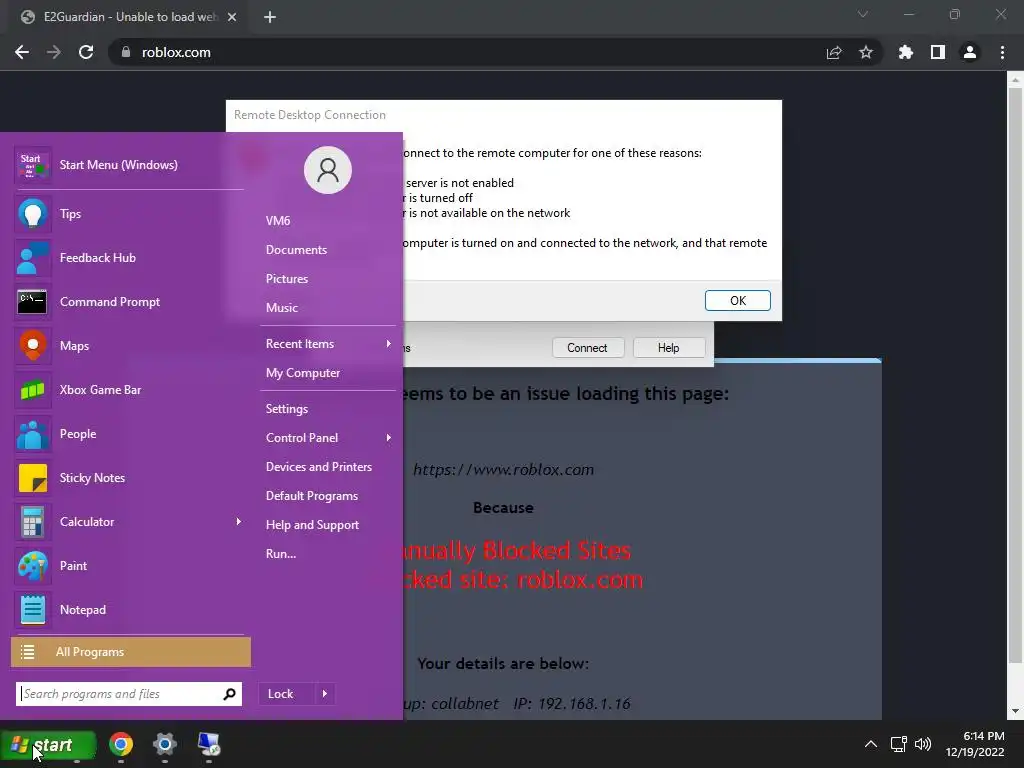The height and width of the screenshot is (768, 1024).
Task: Close the E2Guardian tab
Action: point(232,17)
